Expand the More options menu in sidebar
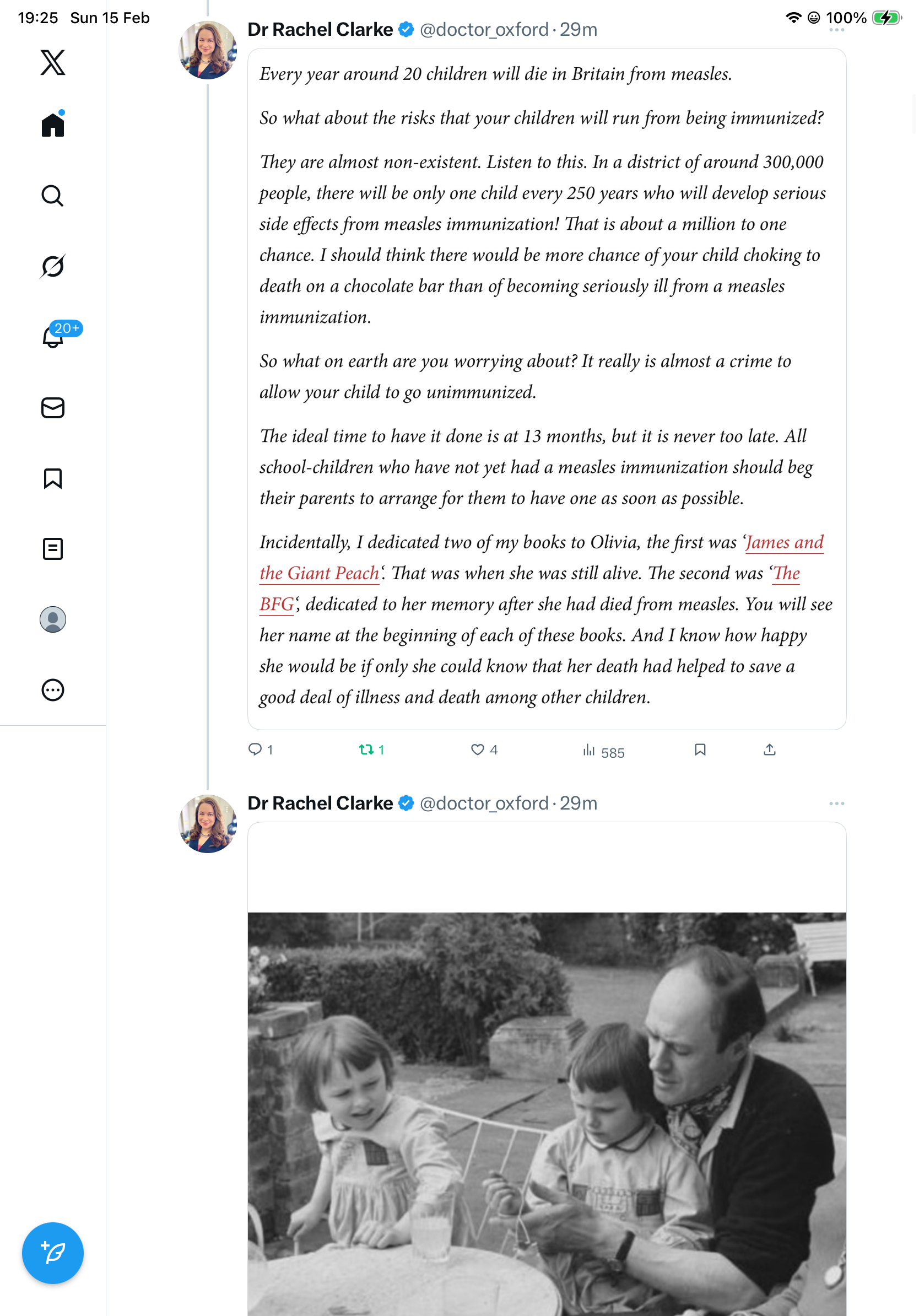The image size is (919, 1316). pos(53,690)
